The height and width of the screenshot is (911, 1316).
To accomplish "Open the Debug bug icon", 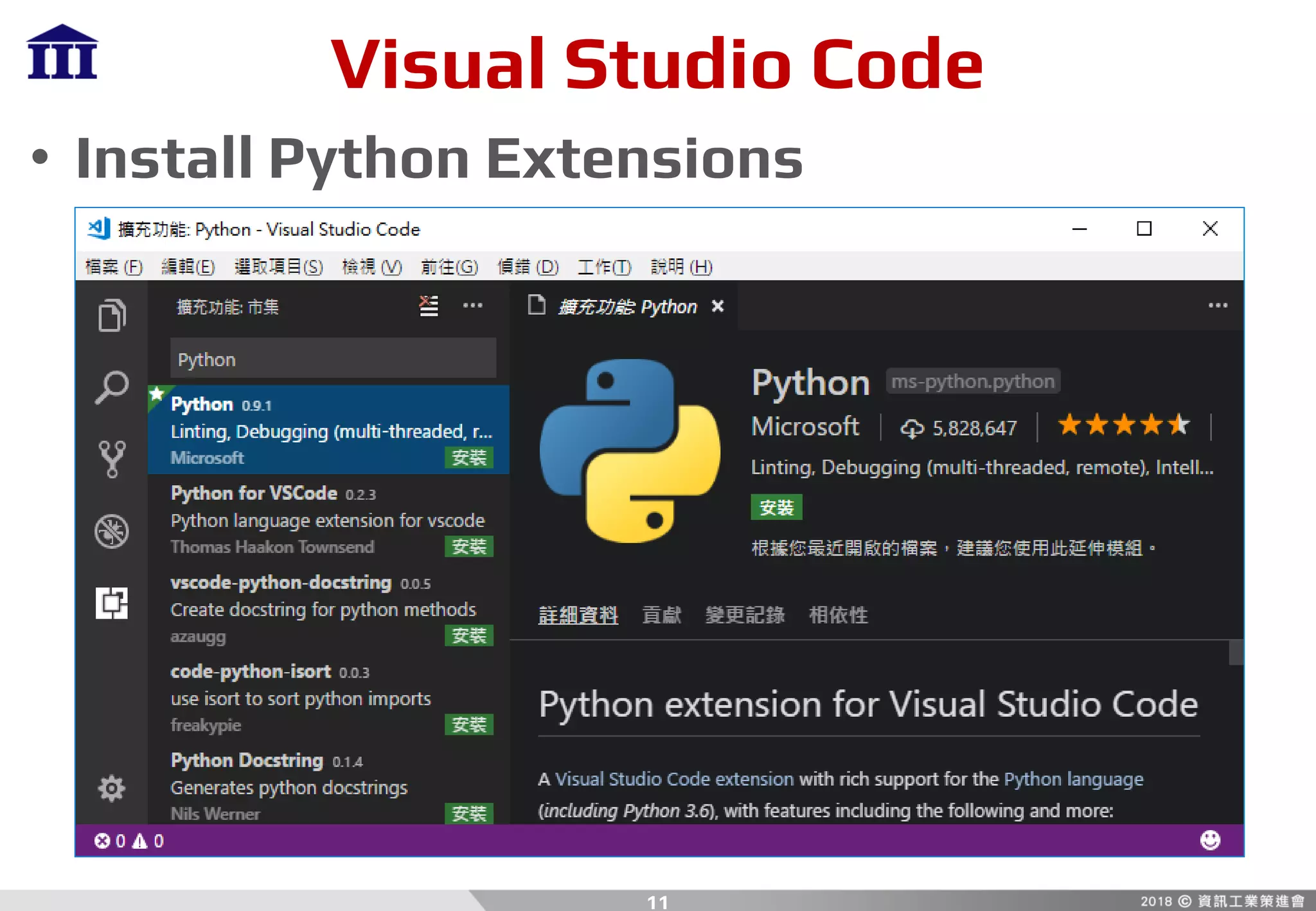I will [112, 531].
